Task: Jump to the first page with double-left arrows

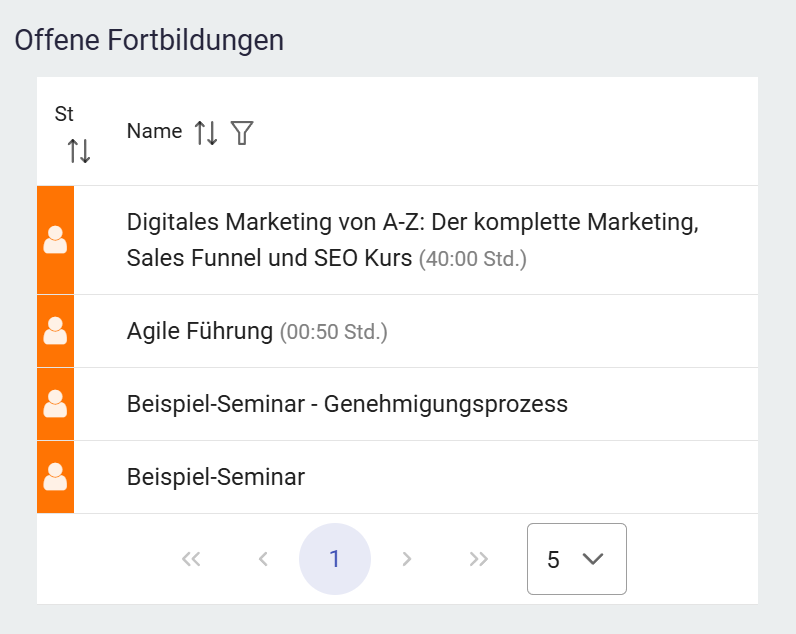Action: pyautogui.click(x=191, y=559)
